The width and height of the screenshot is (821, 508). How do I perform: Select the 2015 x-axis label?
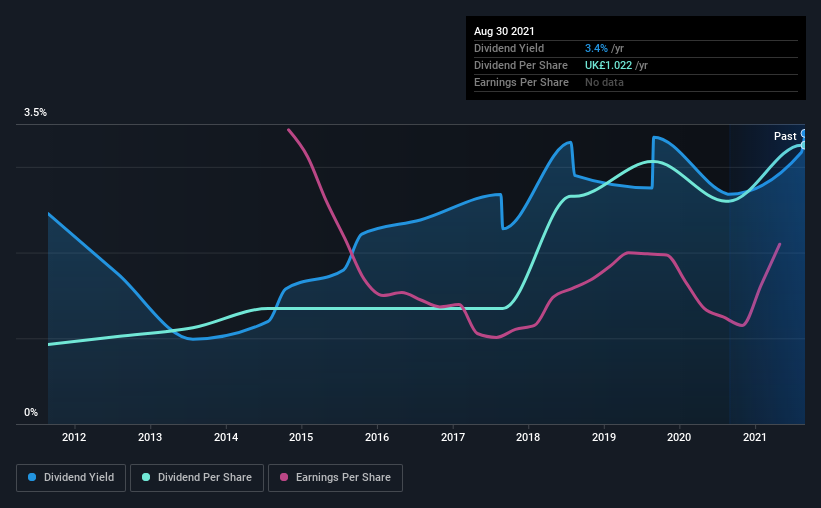tap(301, 437)
